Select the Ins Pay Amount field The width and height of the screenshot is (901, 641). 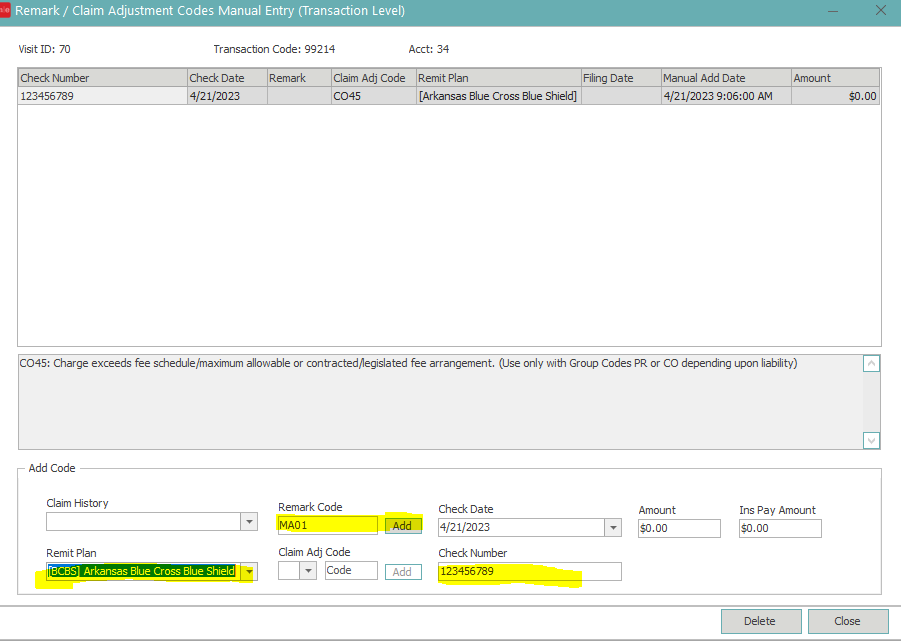click(779, 528)
